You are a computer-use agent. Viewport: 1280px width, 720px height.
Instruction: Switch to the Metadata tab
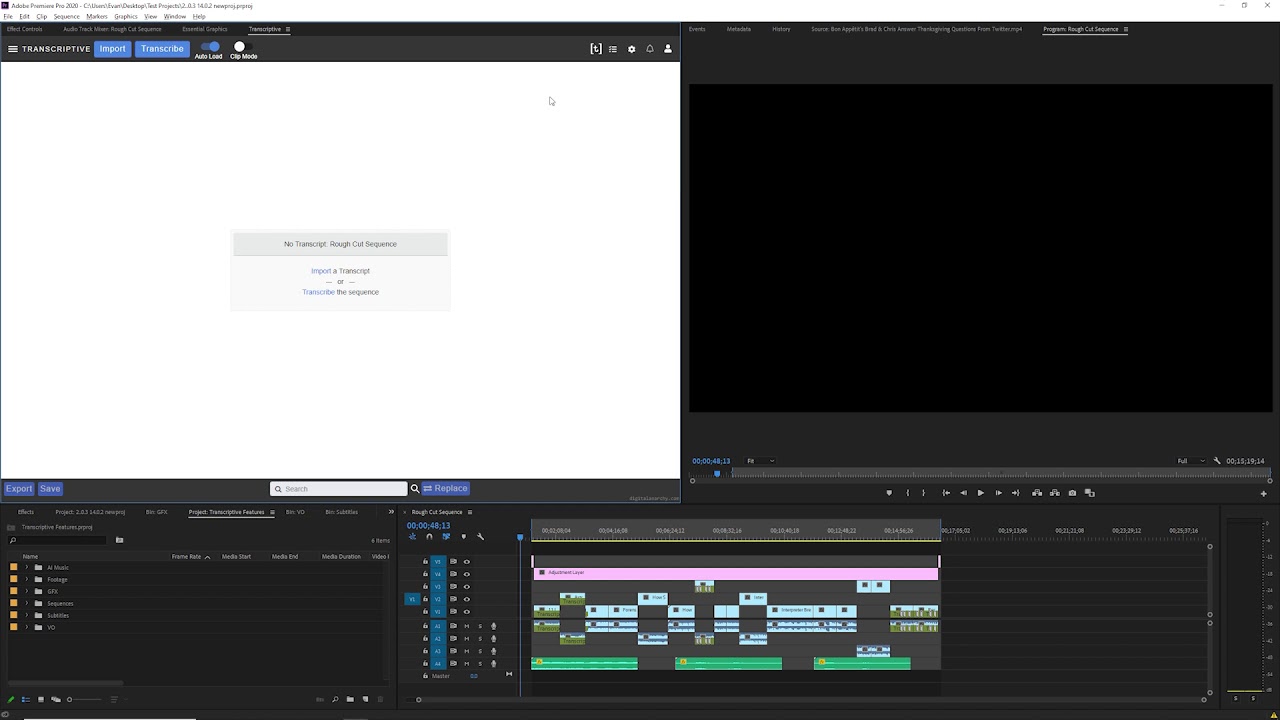point(739,29)
